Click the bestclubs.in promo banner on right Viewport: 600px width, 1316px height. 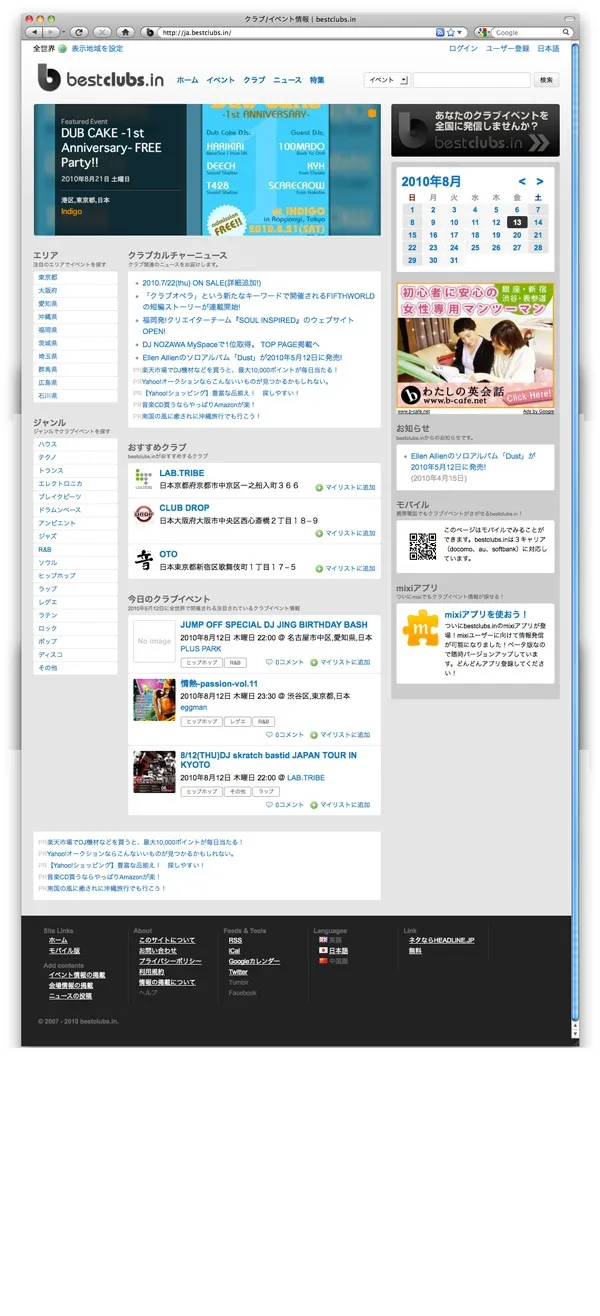click(x=475, y=130)
